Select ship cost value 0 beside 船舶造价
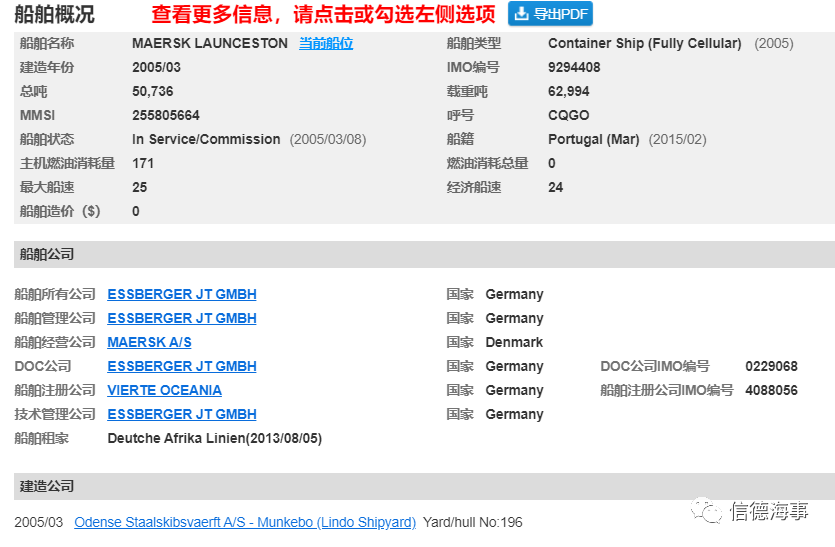Screen dimensions: 835x547 click(x=136, y=211)
